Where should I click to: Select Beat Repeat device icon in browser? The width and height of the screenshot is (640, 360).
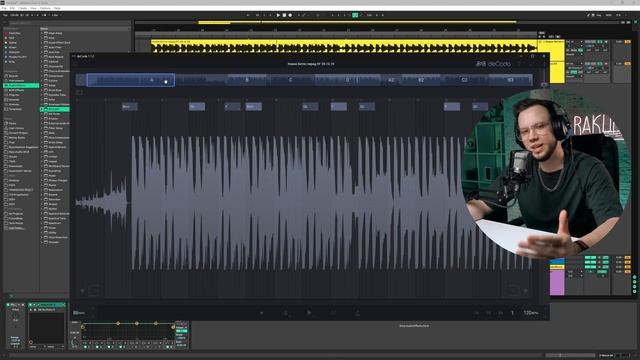tap(46, 57)
